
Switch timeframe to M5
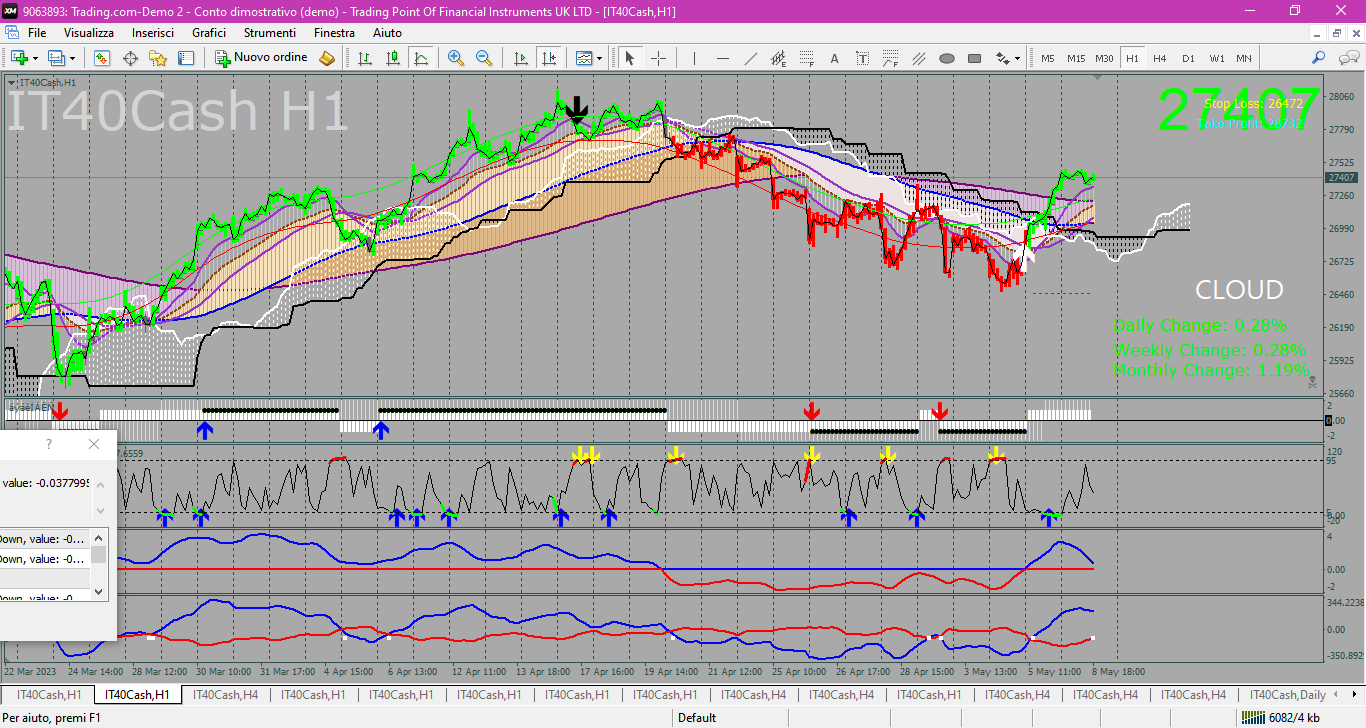[1048, 58]
